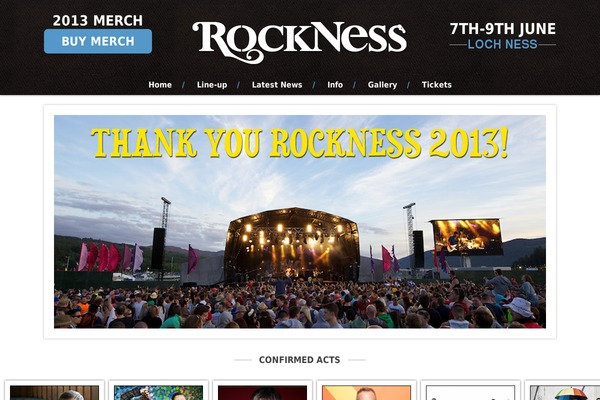Click the 2013 Merch heading
Viewport: 600px width, 400px height.
[x=98, y=21]
